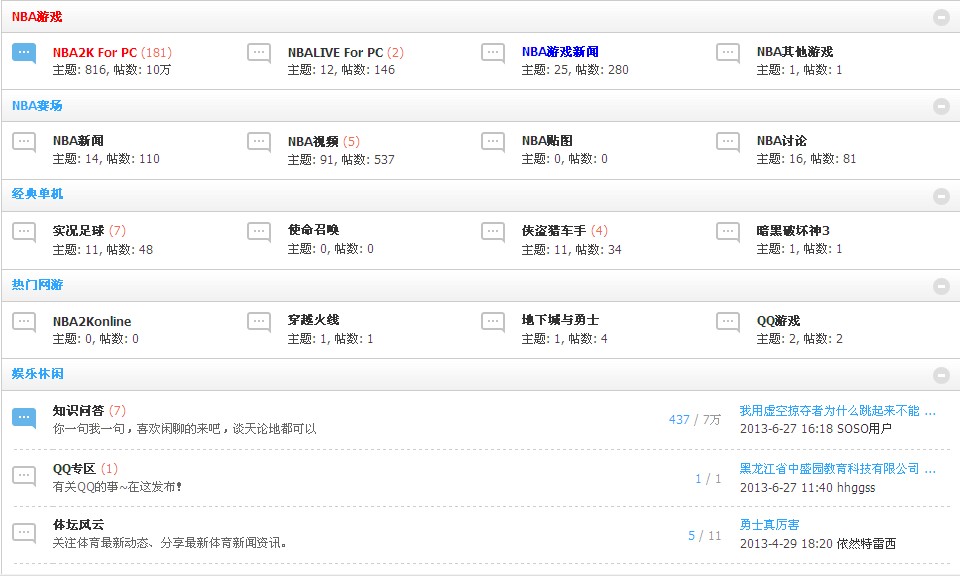Open the NBA2Konline forum

(92, 321)
